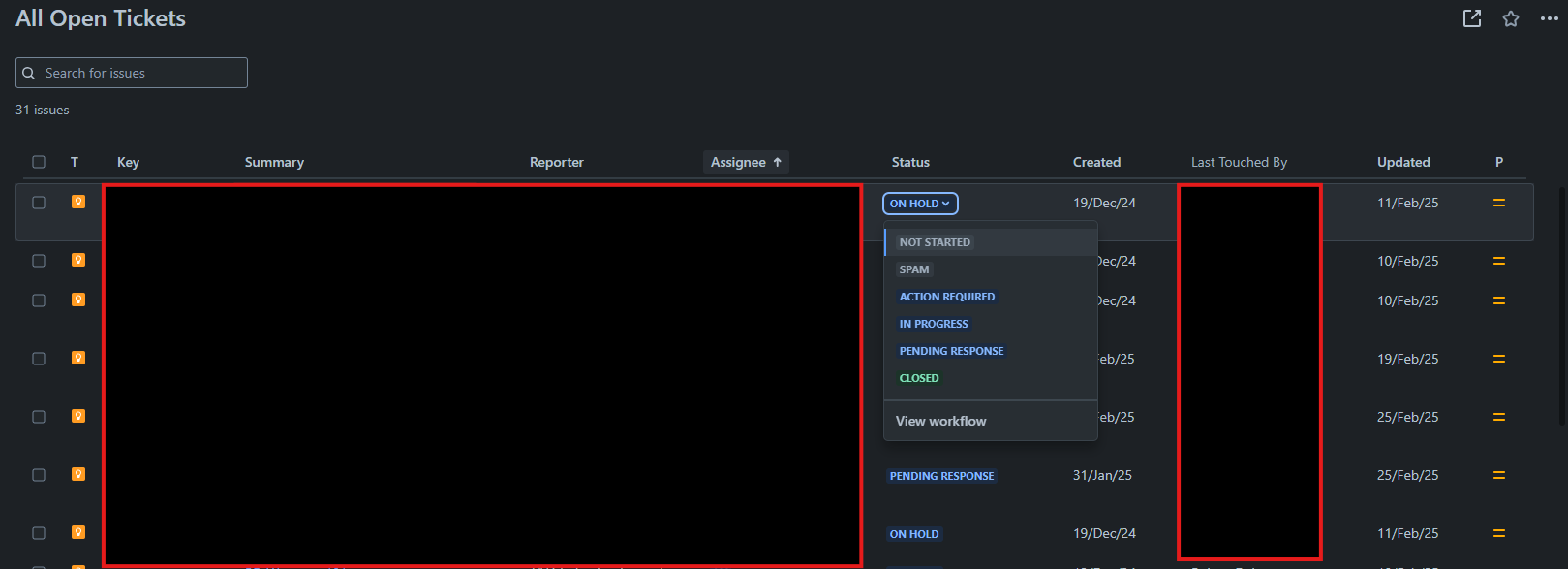Click the All Open Tickets title
This screenshot has height=569, width=1568.
101,18
